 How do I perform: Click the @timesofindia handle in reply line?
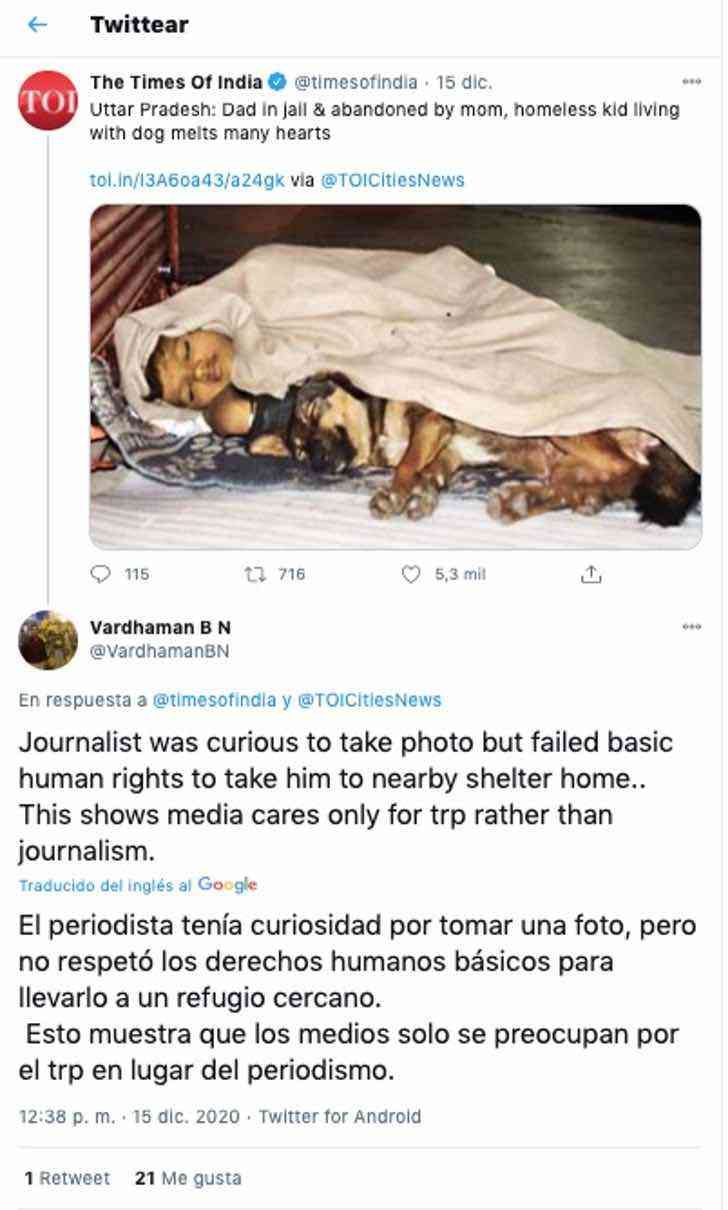(214, 701)
